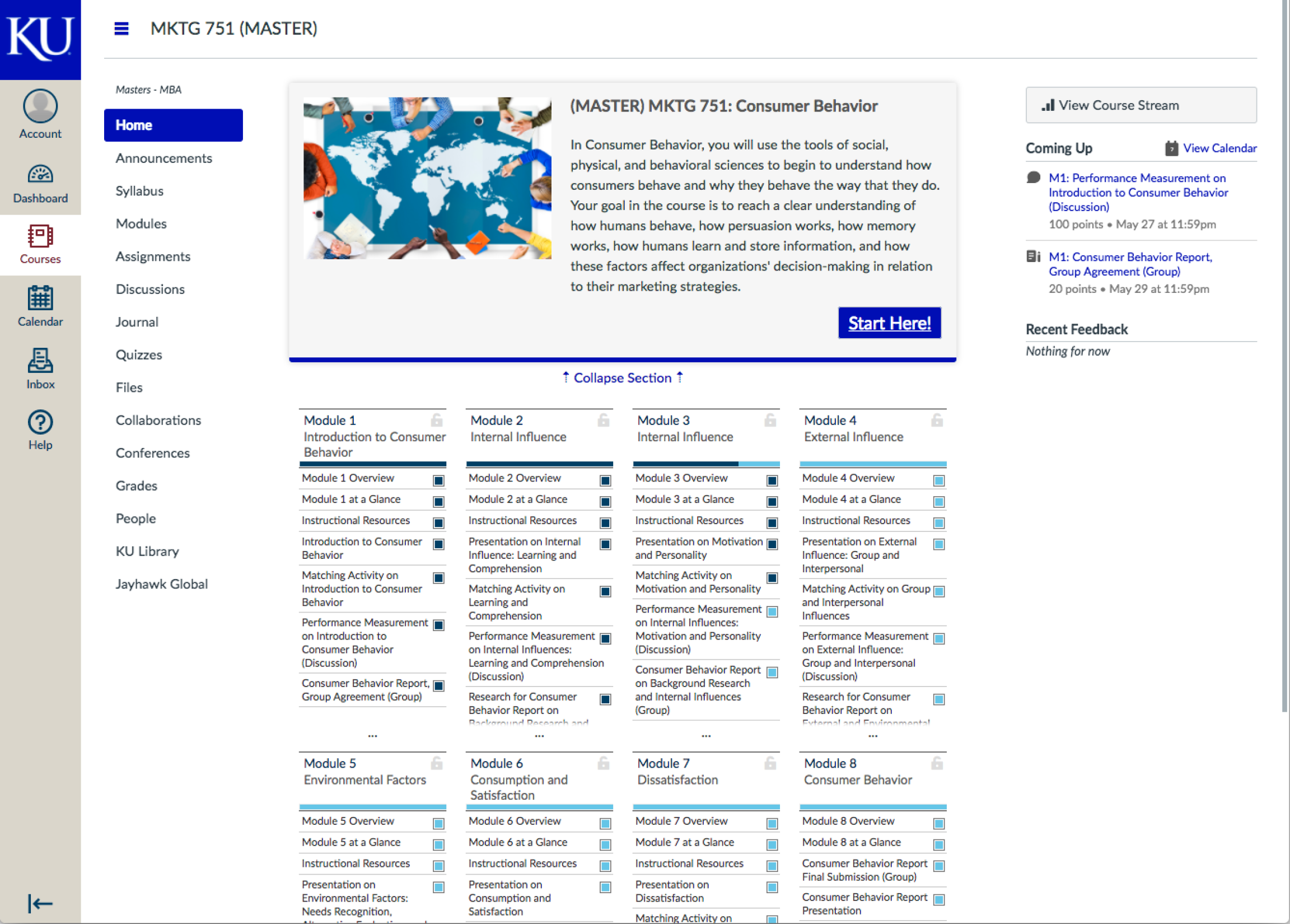Click Module 3 progress bar
The height and width of the screenshot is (924, 1290).
tap(706, 464)
